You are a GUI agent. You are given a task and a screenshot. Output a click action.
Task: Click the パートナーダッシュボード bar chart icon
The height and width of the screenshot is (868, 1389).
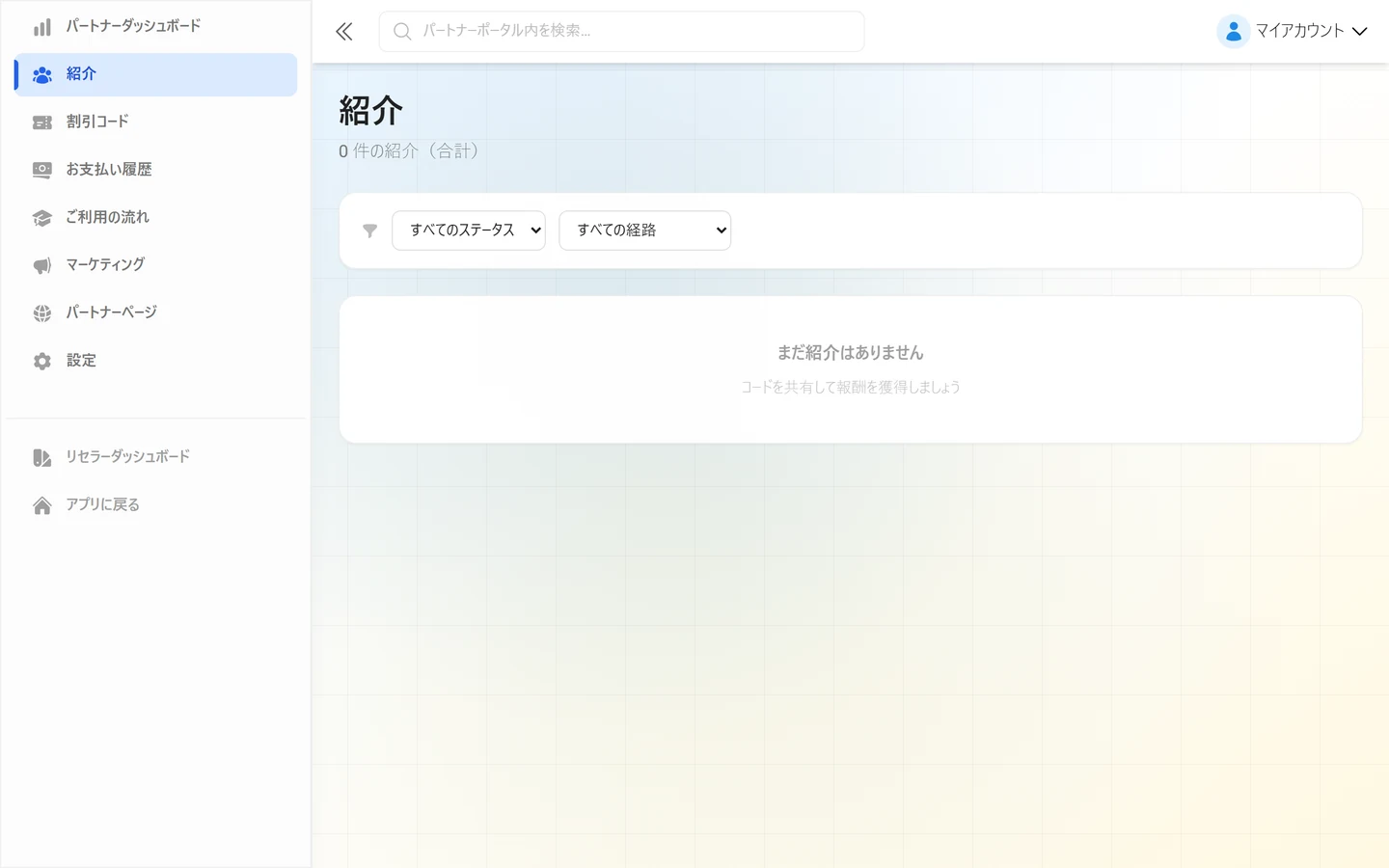click(42, 27)
